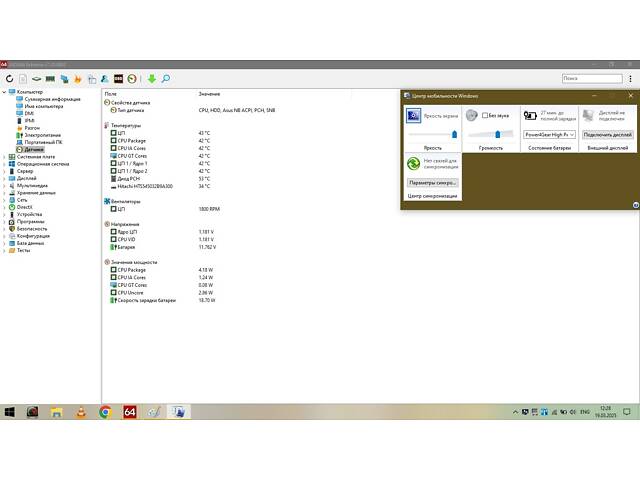640x480 pixels.
Task: Click the taskbar clock
Action: click(x=605, y=412)
